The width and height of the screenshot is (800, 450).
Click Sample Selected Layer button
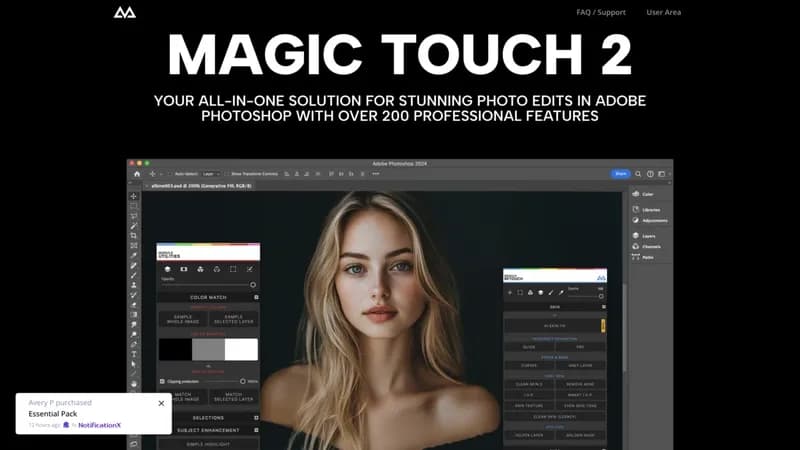coord(234,319)
